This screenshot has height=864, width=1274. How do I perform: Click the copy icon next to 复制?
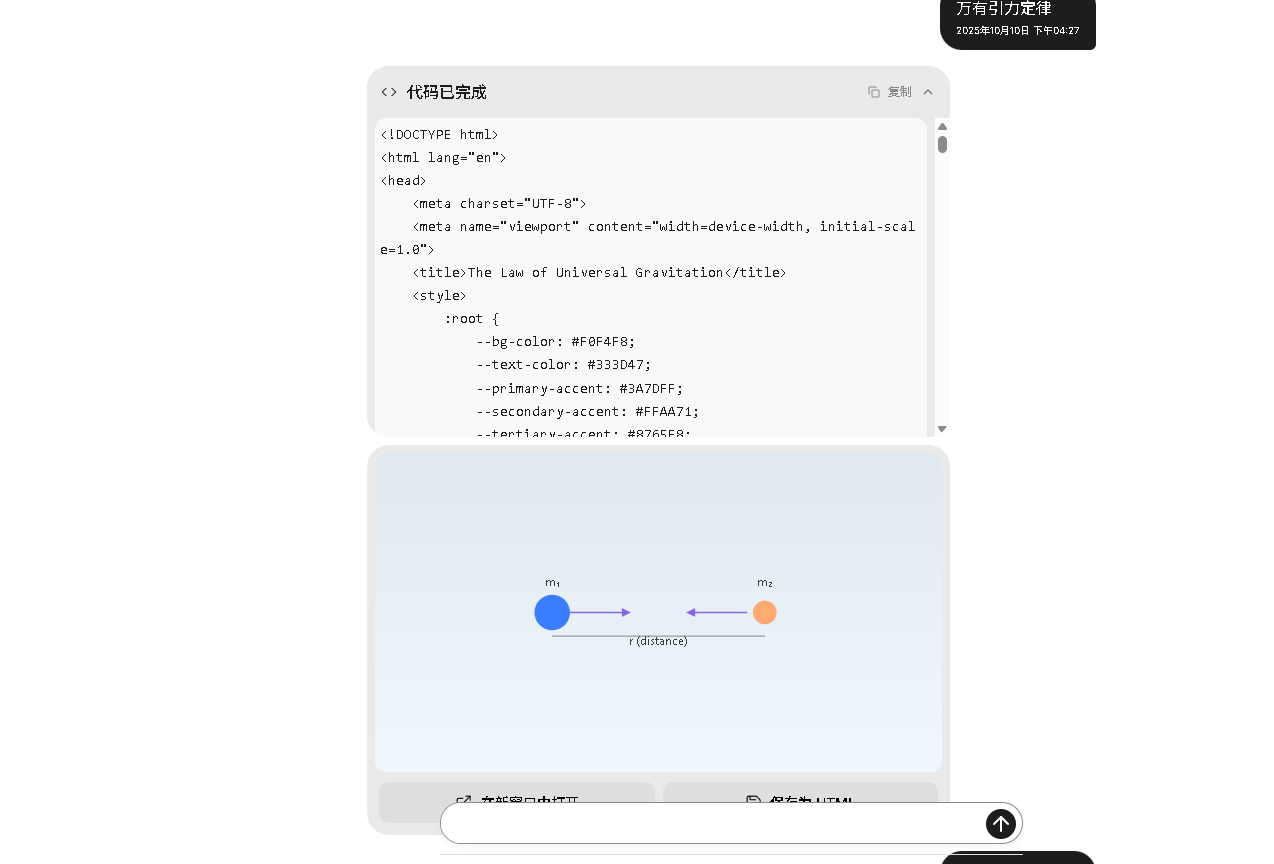[x=874, y=92]
